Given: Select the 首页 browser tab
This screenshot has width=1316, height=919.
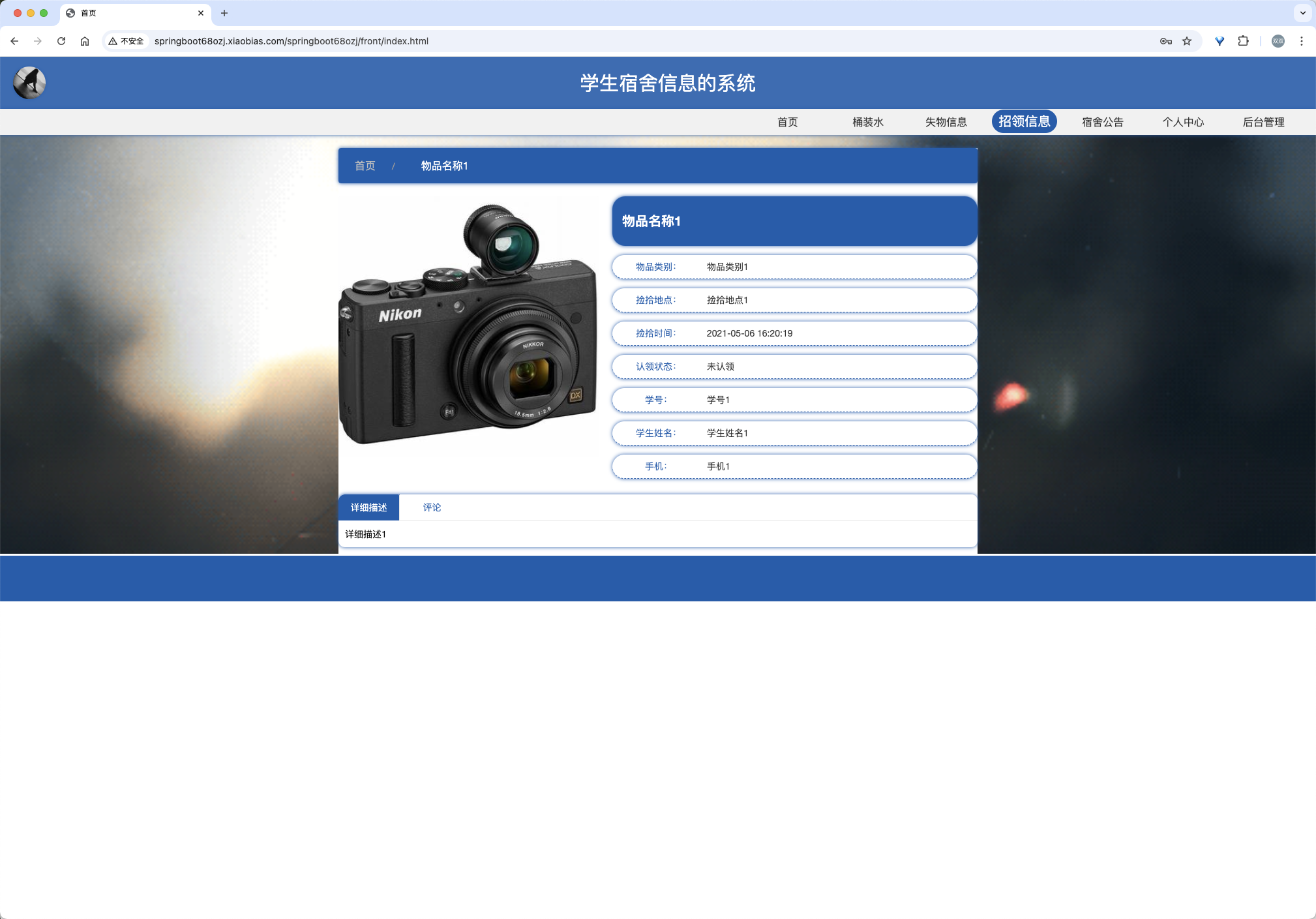Looking at the screenshot, I should (136, 13).
